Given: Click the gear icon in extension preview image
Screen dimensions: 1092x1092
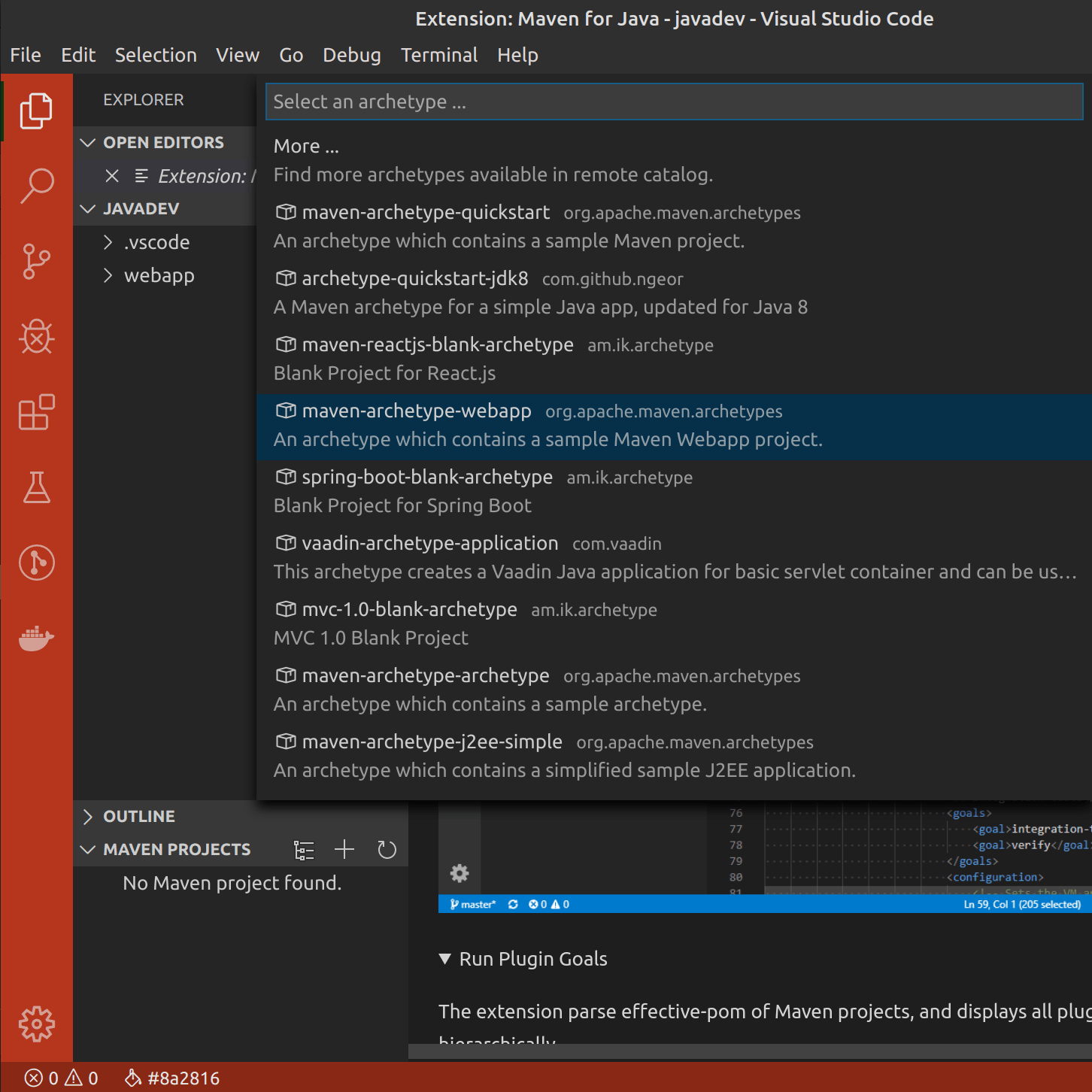Looking at the screenshot, I should pos(460,873).
